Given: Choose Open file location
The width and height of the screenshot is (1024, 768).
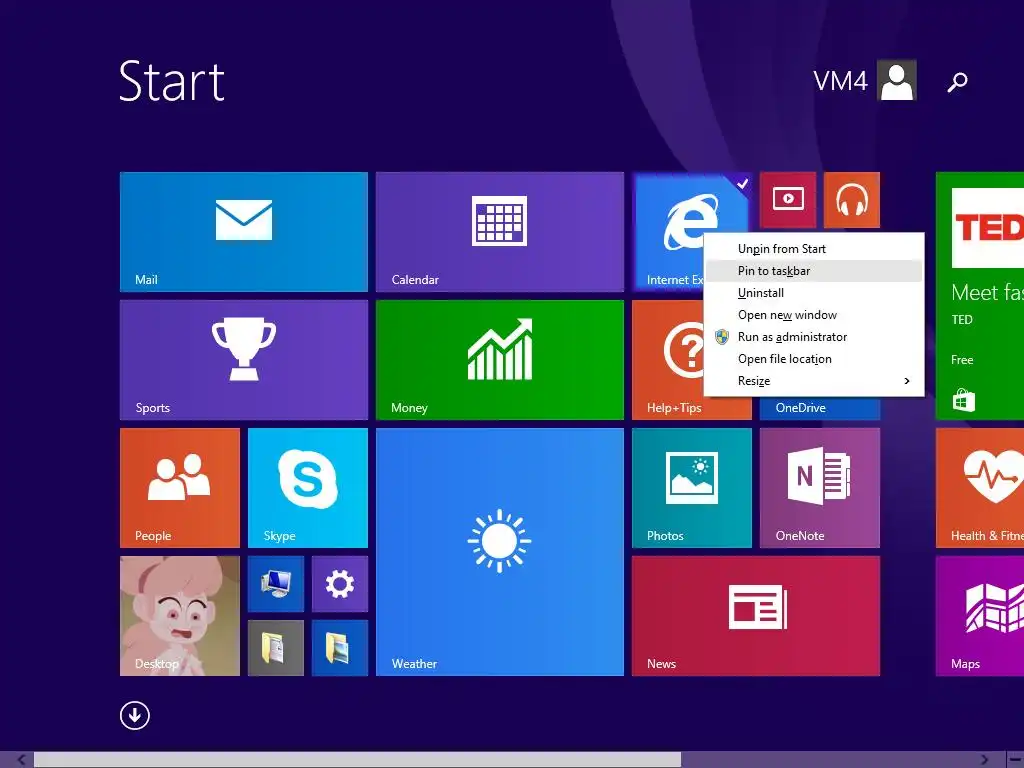Looking at the screenshot, I should point(814,359).
